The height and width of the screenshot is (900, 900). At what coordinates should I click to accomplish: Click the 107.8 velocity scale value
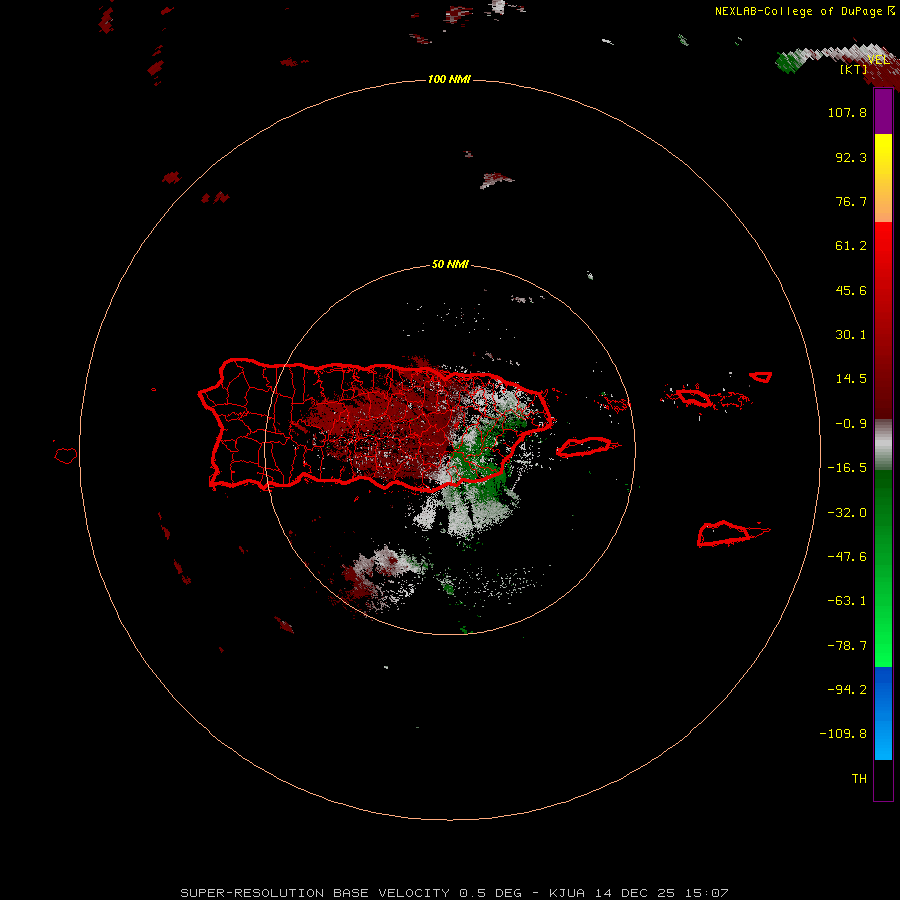pyautogui.click(x=847, y=112)
